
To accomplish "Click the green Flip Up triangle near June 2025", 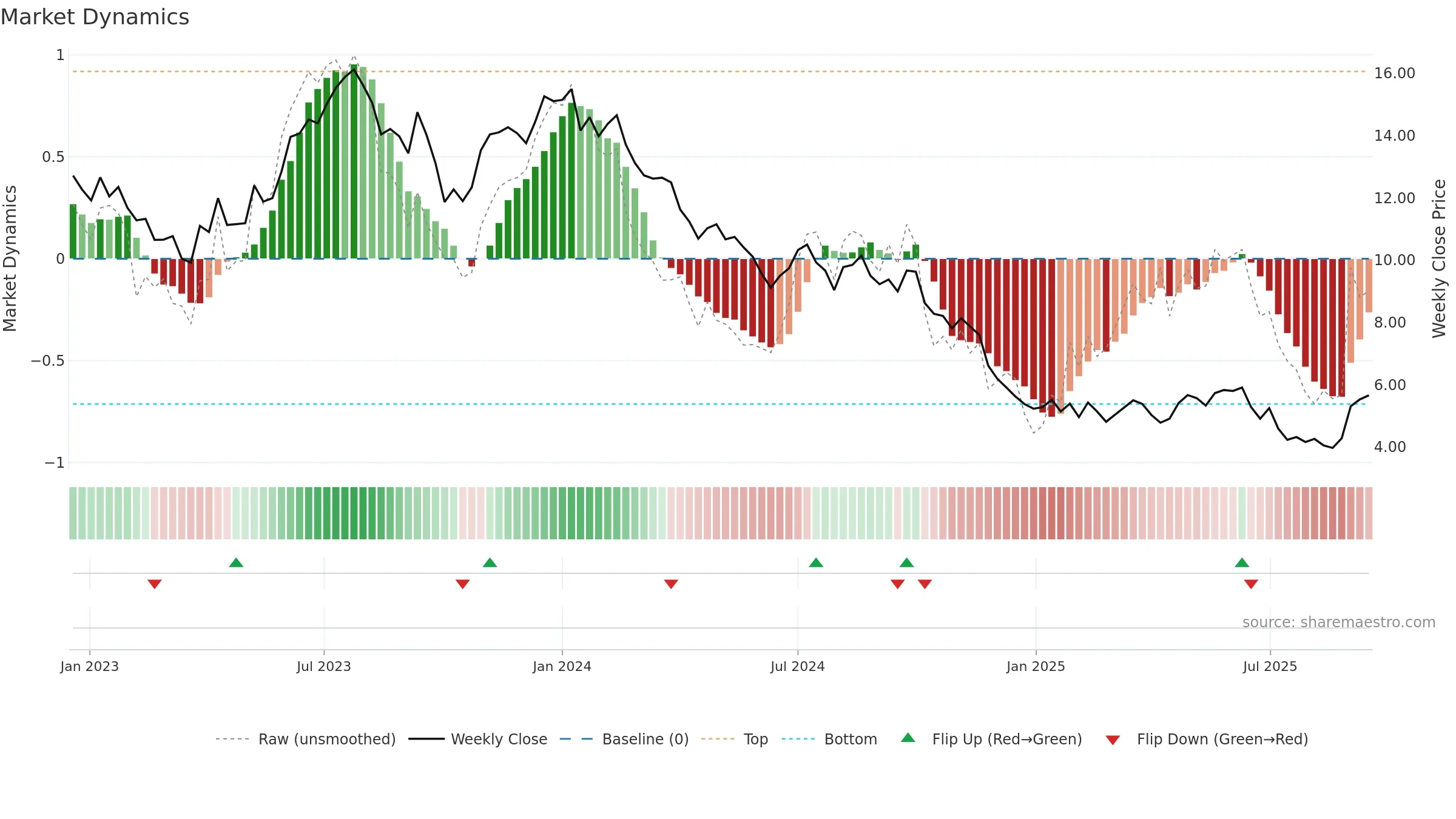I will click(x=1242, y=563).
